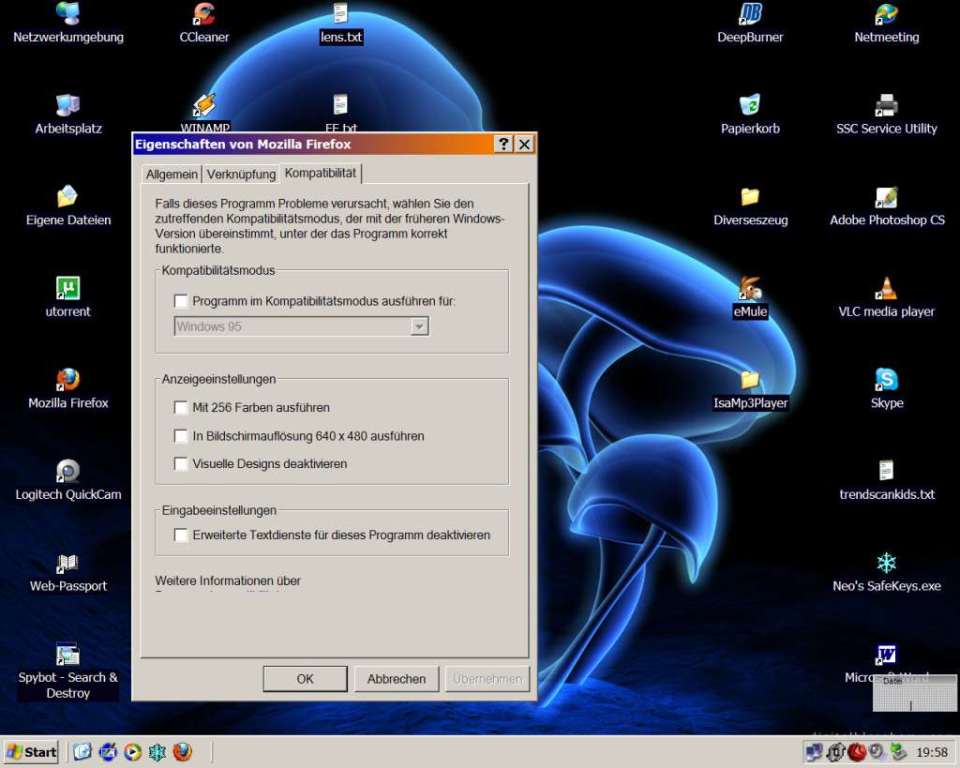Toggle 'Visuelle Designs deaktivieren' checkbox
The width and height of the screenshot is (960, 768).
coord(181,464)
